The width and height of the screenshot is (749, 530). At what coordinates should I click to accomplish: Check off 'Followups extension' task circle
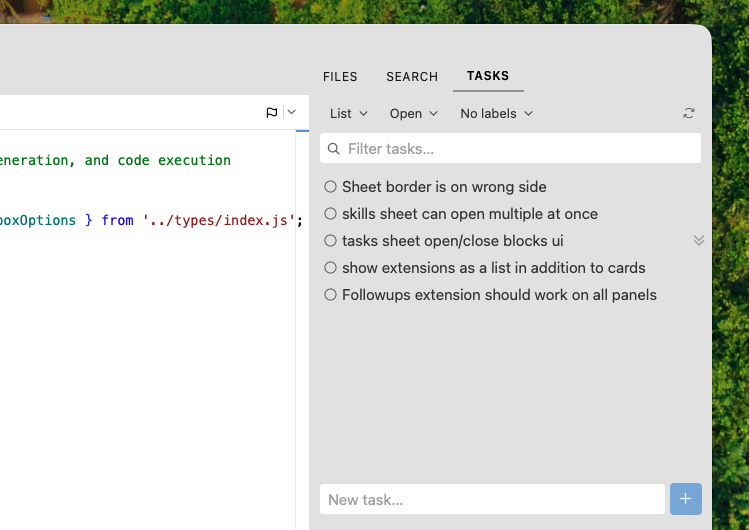tap(330, 295)
